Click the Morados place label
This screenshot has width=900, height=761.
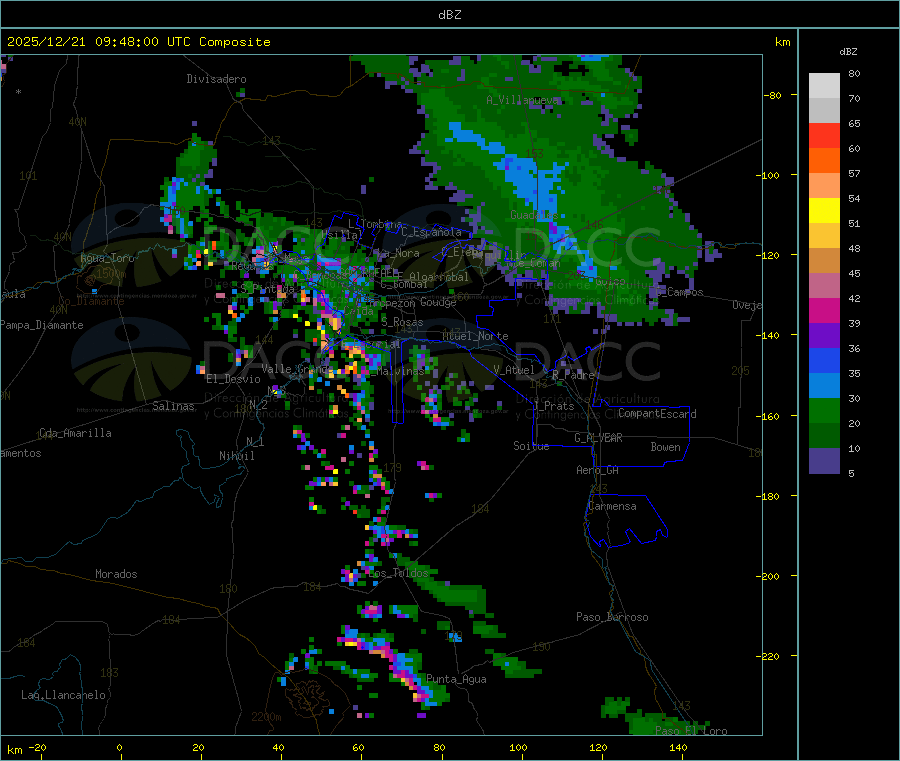[116, 574]
